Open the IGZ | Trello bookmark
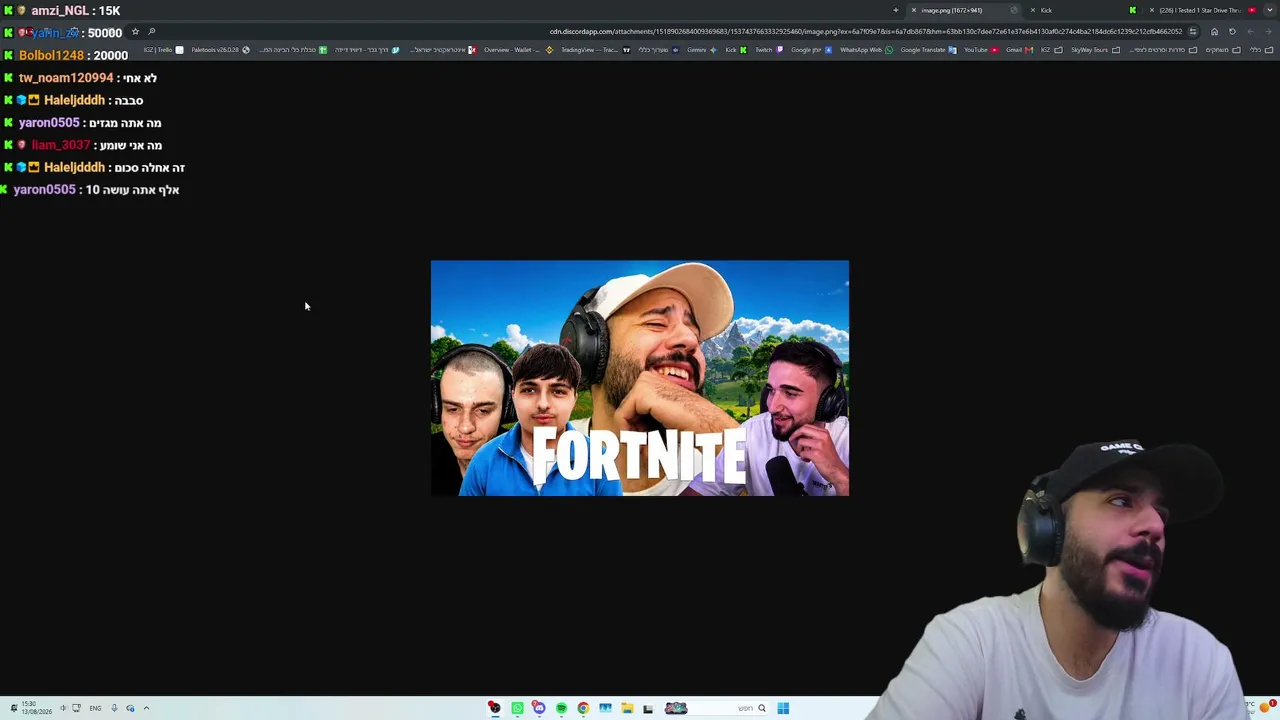 (x=164, y=50)
